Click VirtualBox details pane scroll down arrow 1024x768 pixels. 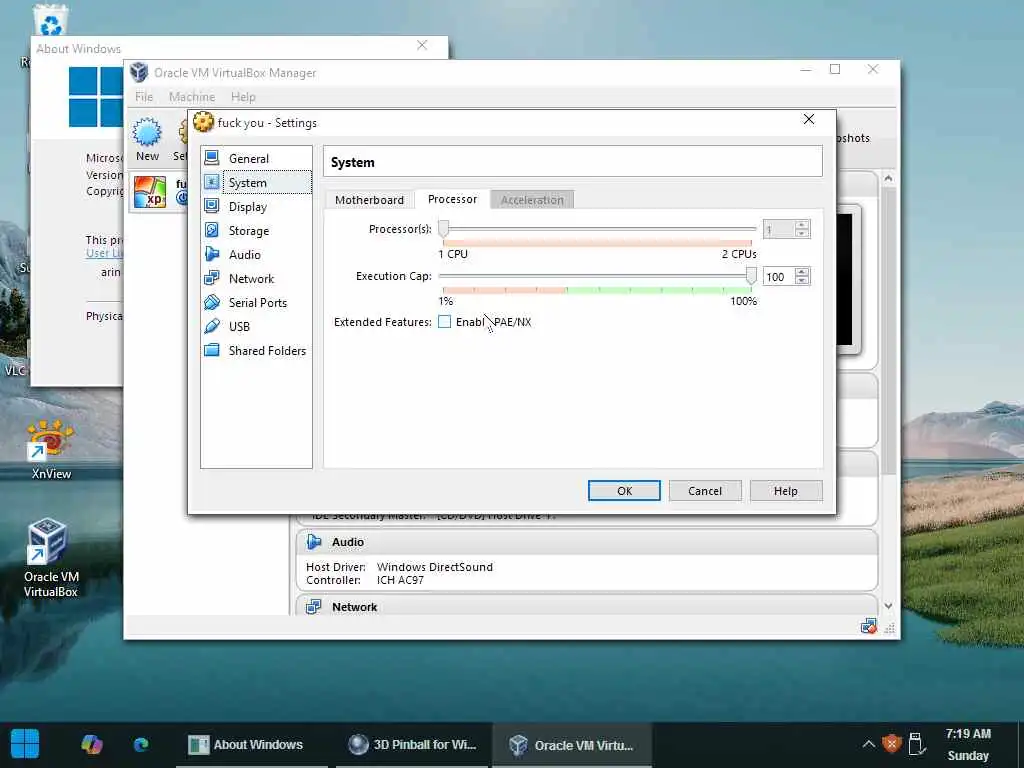pyautogui.click(x=888, y=606)
